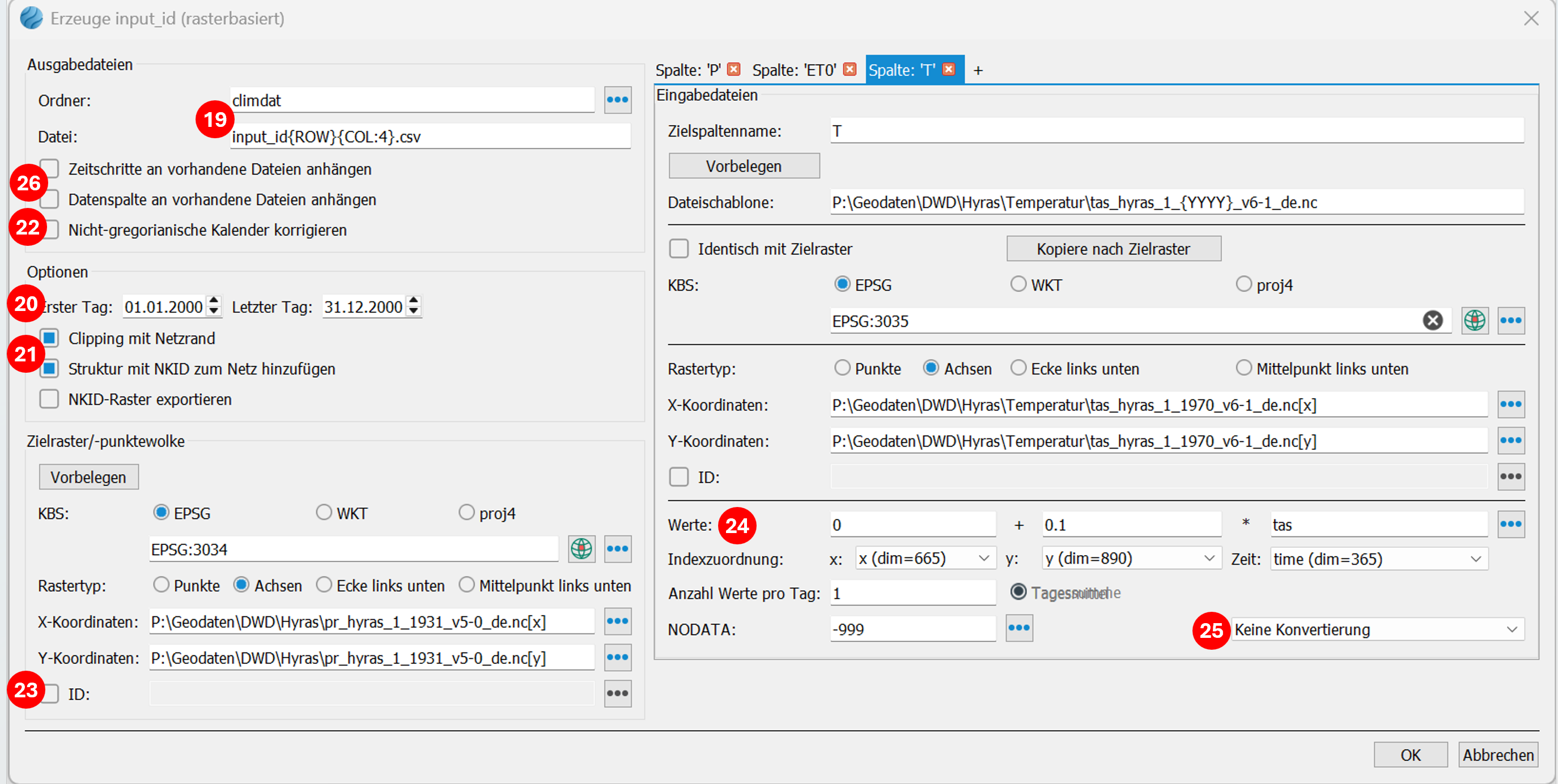
Task: Enable NKID-Raster exportieren checkbox
Action: (50, 399)
